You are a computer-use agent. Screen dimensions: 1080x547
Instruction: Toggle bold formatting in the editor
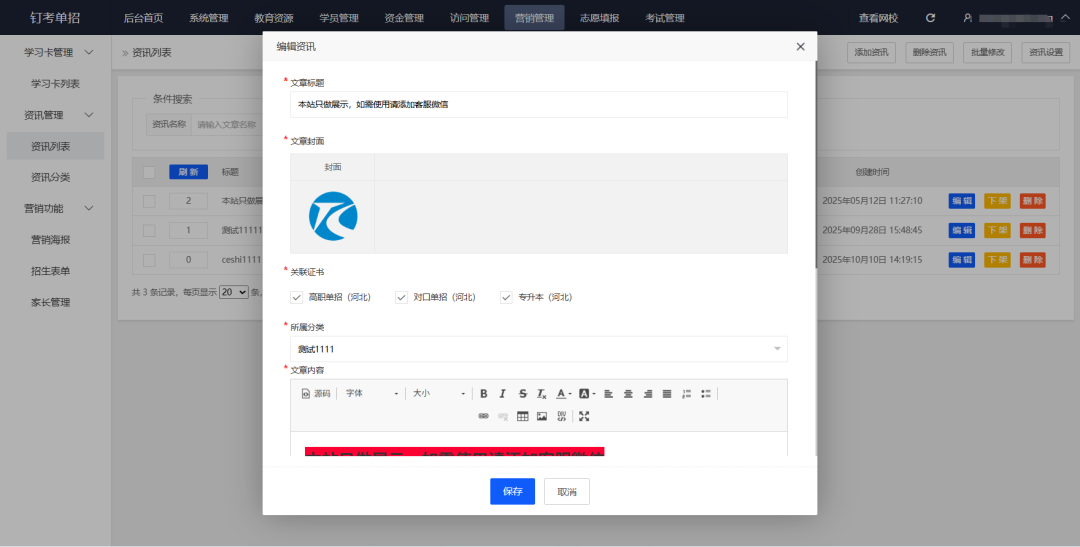coord(484,394)
